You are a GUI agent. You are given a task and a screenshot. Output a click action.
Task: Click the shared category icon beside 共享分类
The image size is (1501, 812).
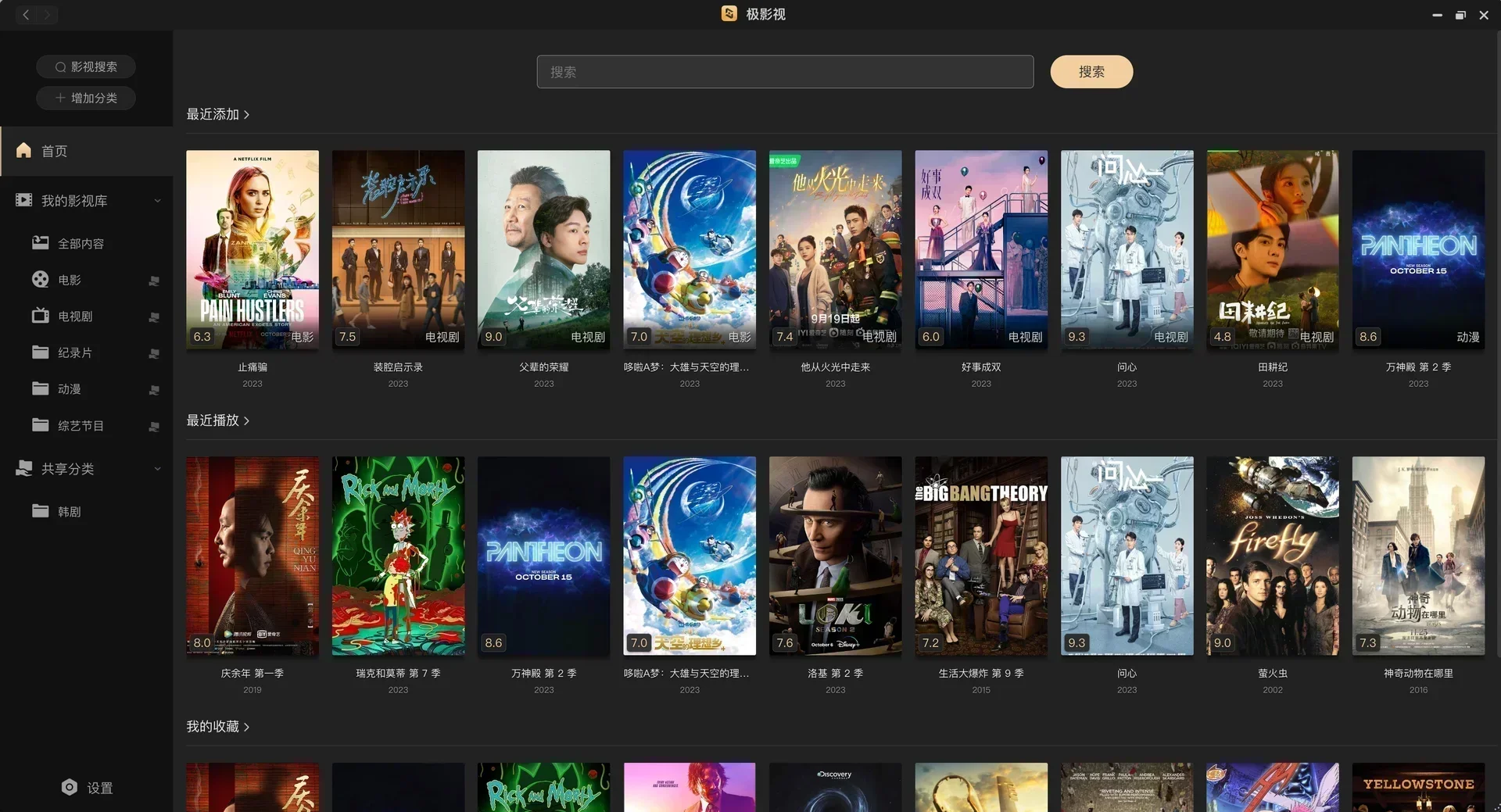[x=24, y=468]
